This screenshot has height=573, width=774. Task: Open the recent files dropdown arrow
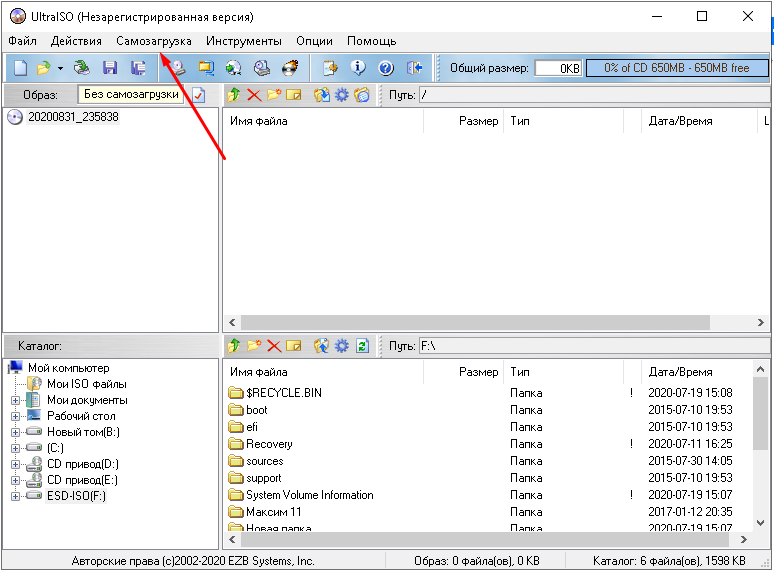(x=60, y=68)
